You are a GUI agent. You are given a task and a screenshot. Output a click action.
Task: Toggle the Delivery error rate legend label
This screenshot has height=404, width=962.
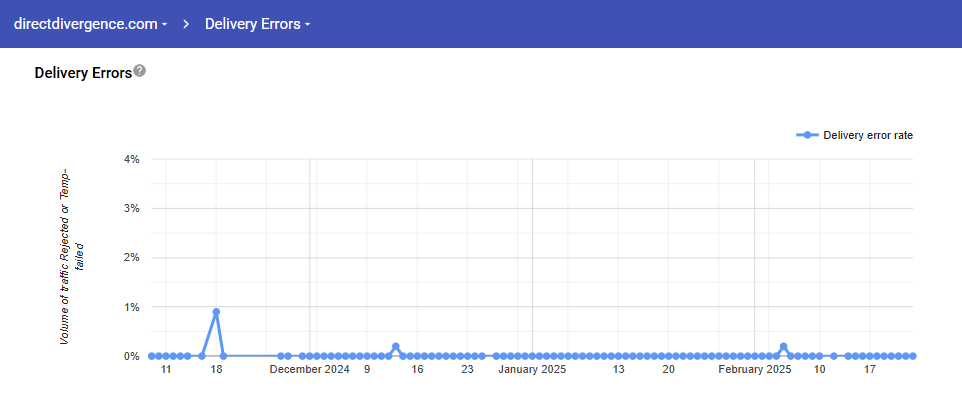pos(867,135)
